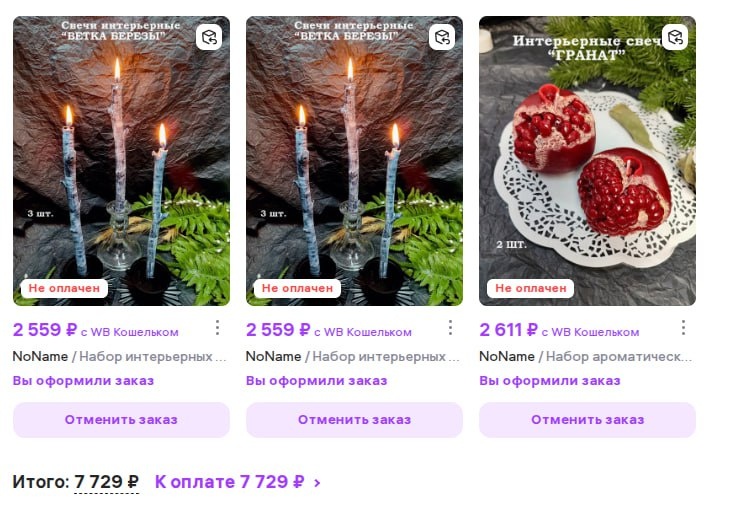Expand payment details via chevron arrow
Screen dimensions: 729x505
click(x=317, y=483)
